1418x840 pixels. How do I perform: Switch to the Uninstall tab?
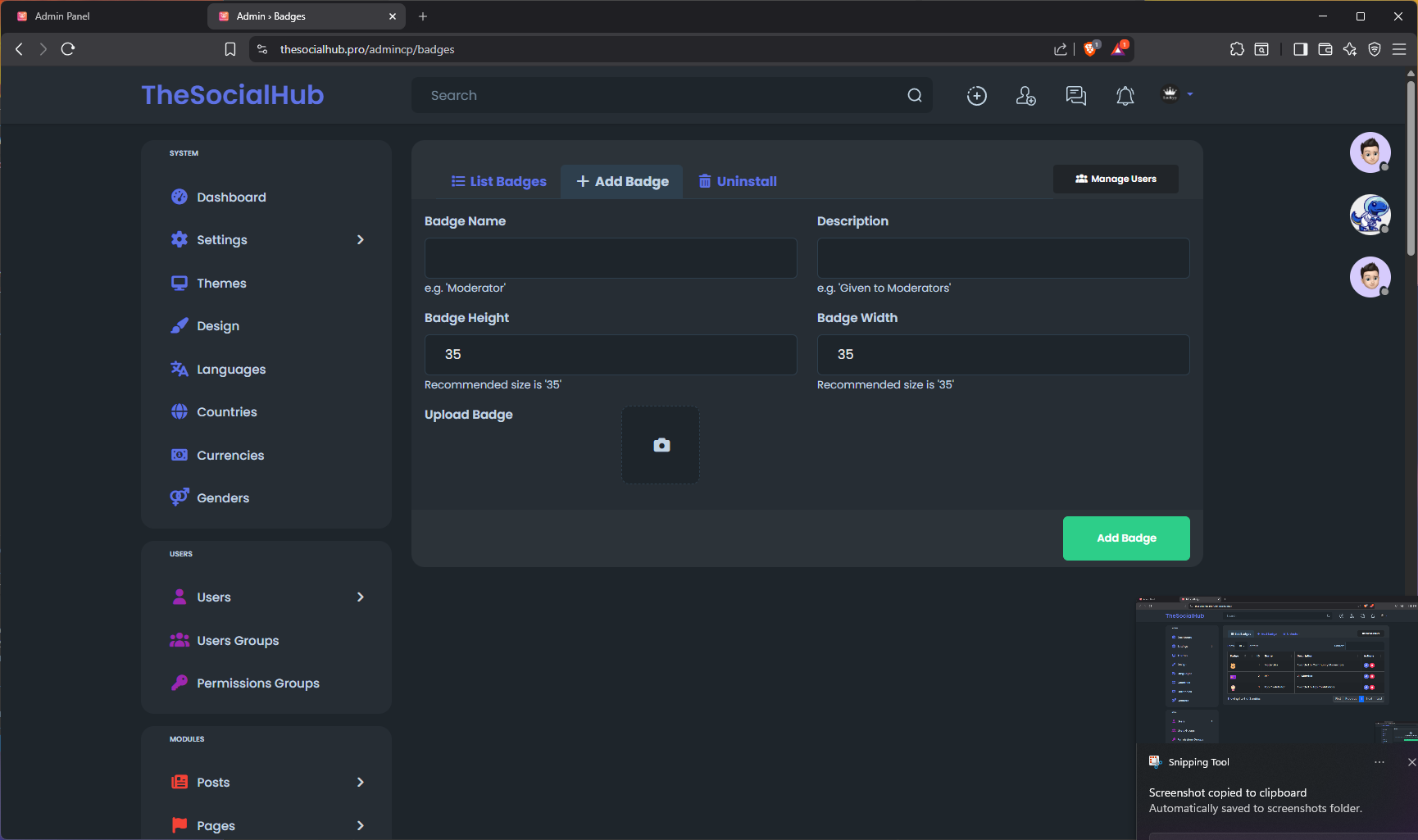(x=737, y=182)
